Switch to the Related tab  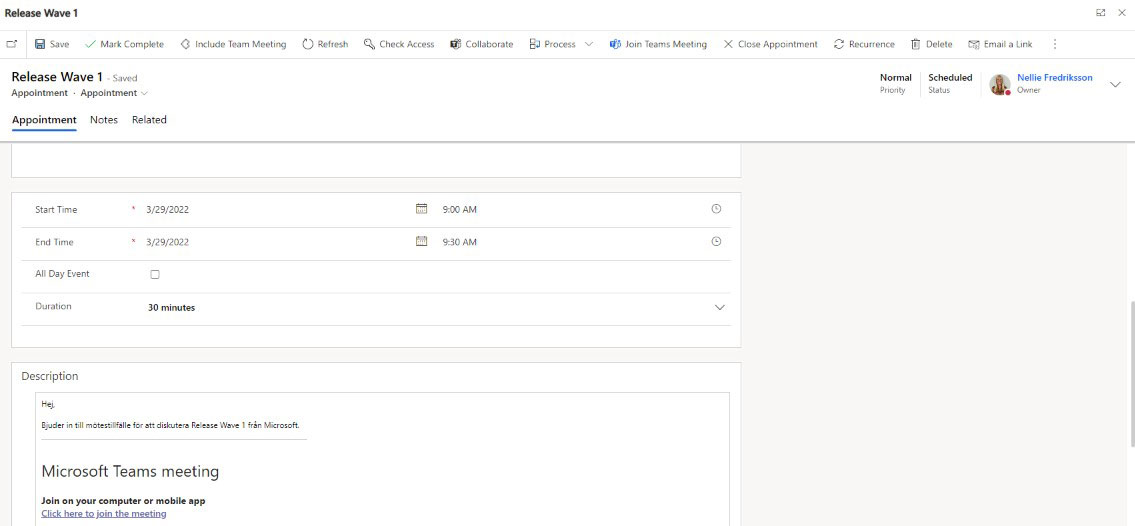[x=149, y=120]
